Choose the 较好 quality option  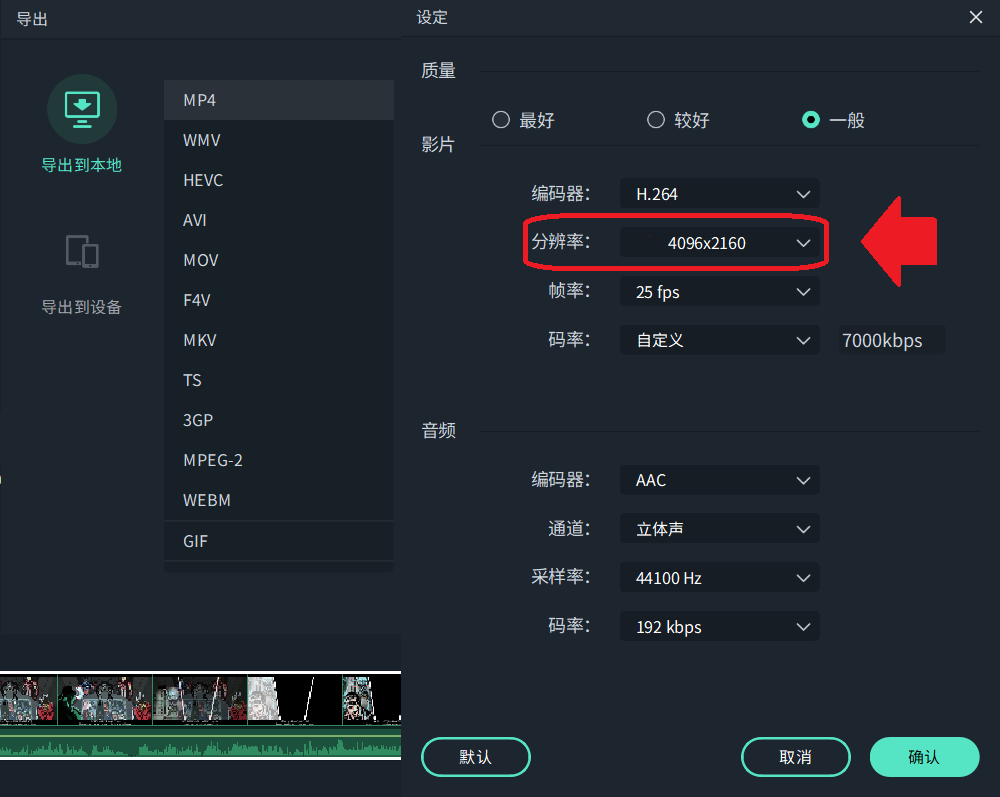[655, 118]
